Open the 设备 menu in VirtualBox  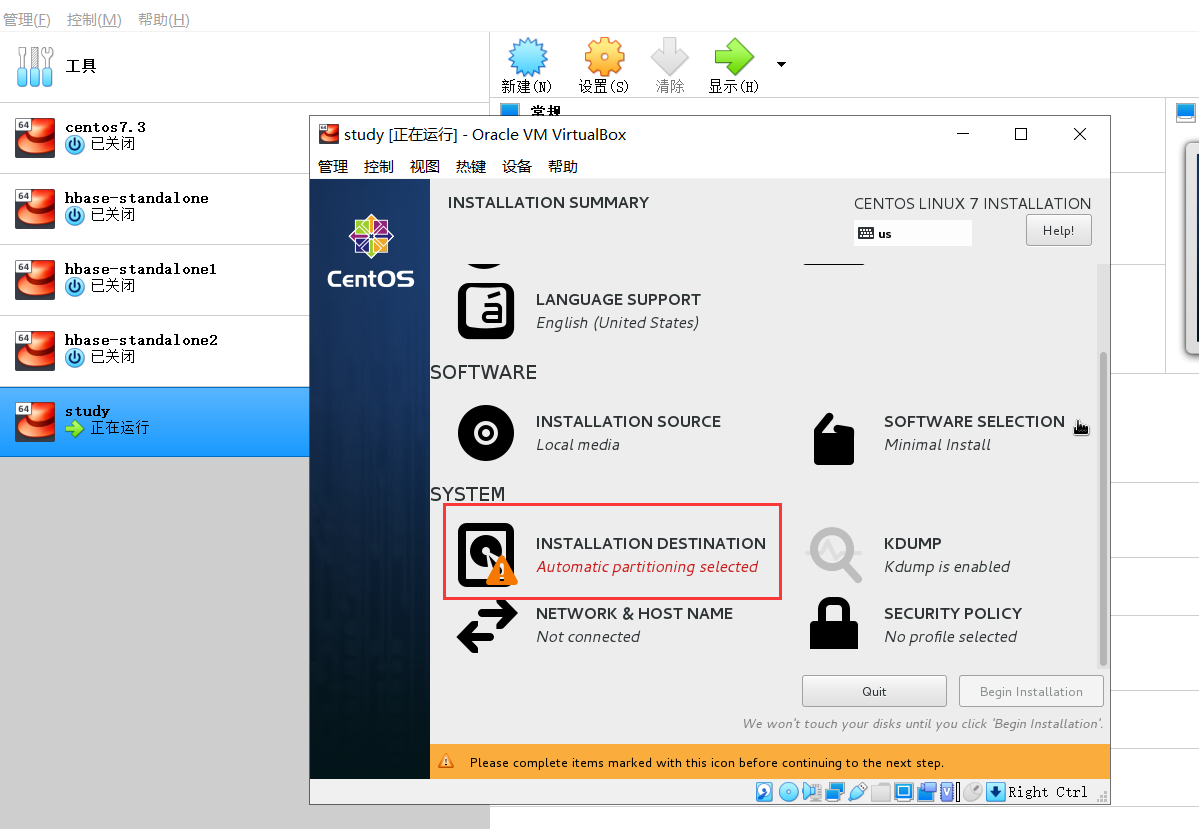(x=517, y=166)
